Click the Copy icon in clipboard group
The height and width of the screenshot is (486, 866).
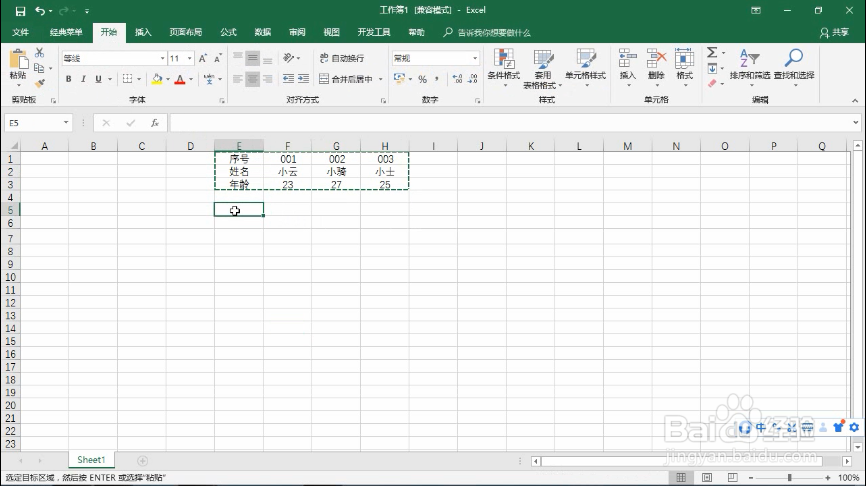[39, 68]
